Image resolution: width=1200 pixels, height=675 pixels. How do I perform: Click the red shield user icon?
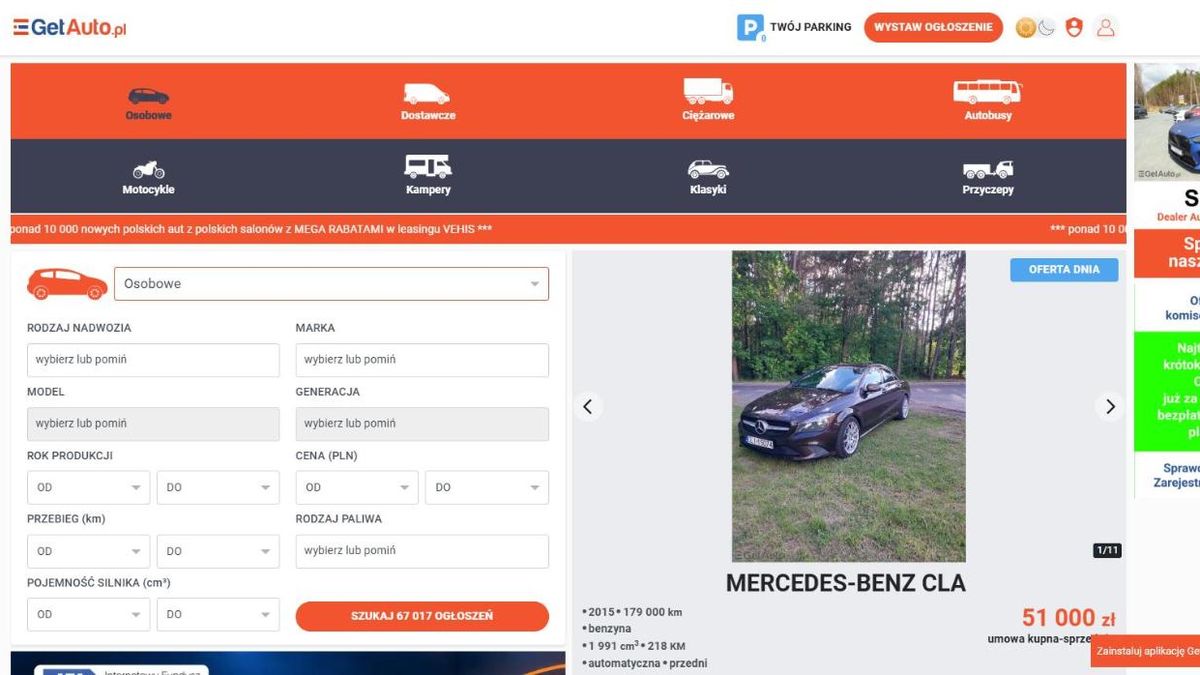click(1074, 28)
